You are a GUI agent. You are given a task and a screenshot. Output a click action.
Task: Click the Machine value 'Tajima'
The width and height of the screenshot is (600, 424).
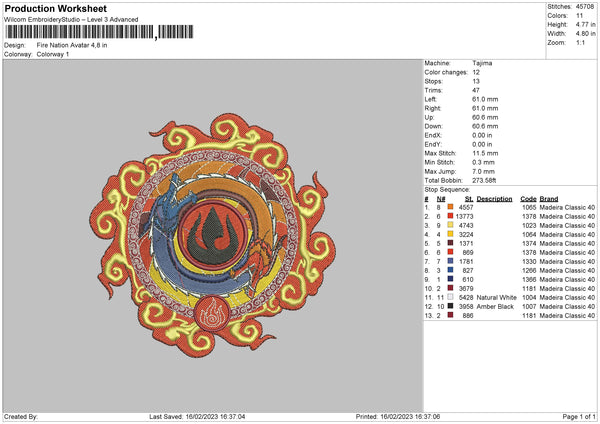pyautogui.click(x=482, y=63)
